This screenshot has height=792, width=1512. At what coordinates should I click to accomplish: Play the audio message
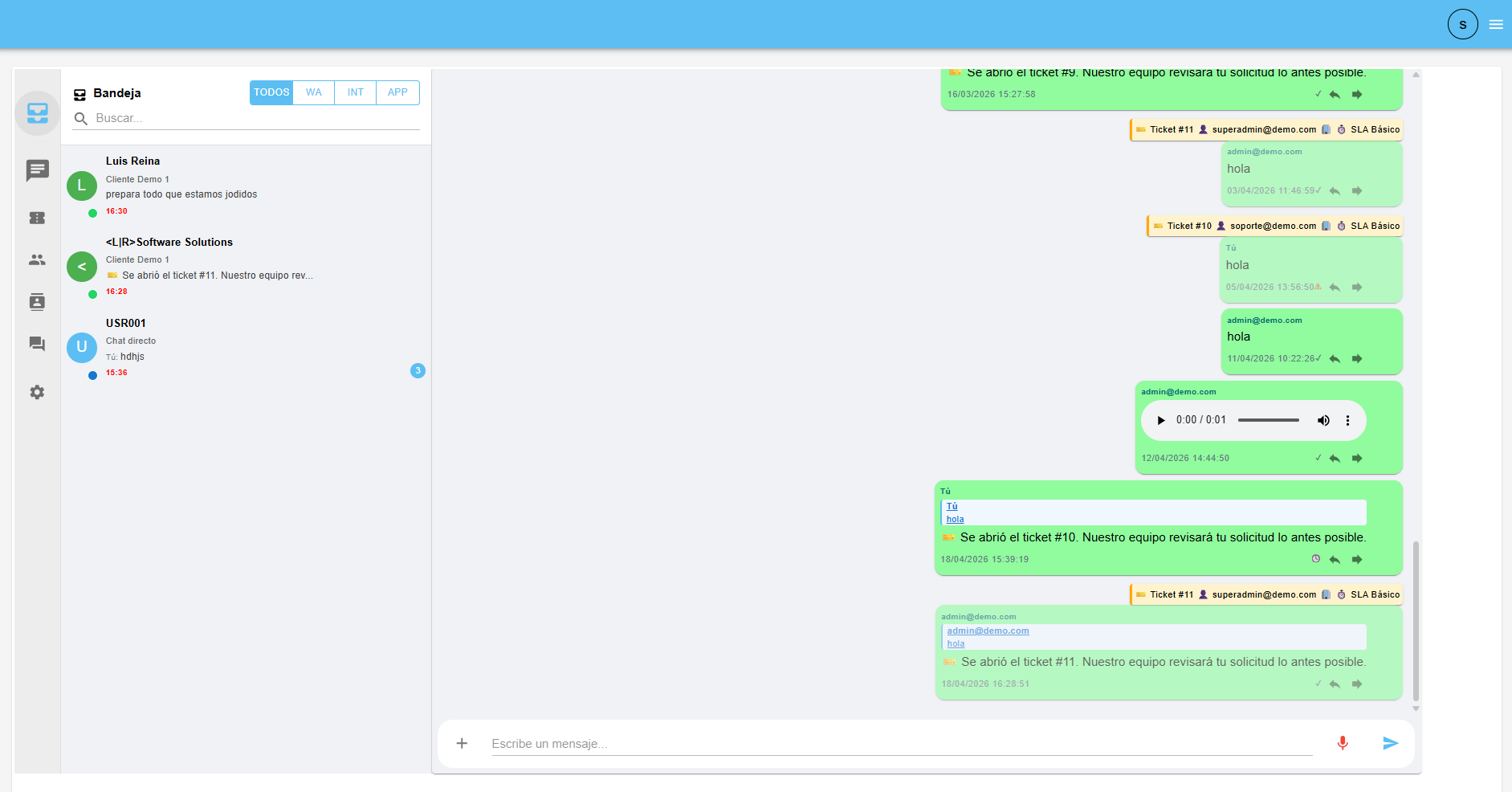click(x=1160, y=420)
